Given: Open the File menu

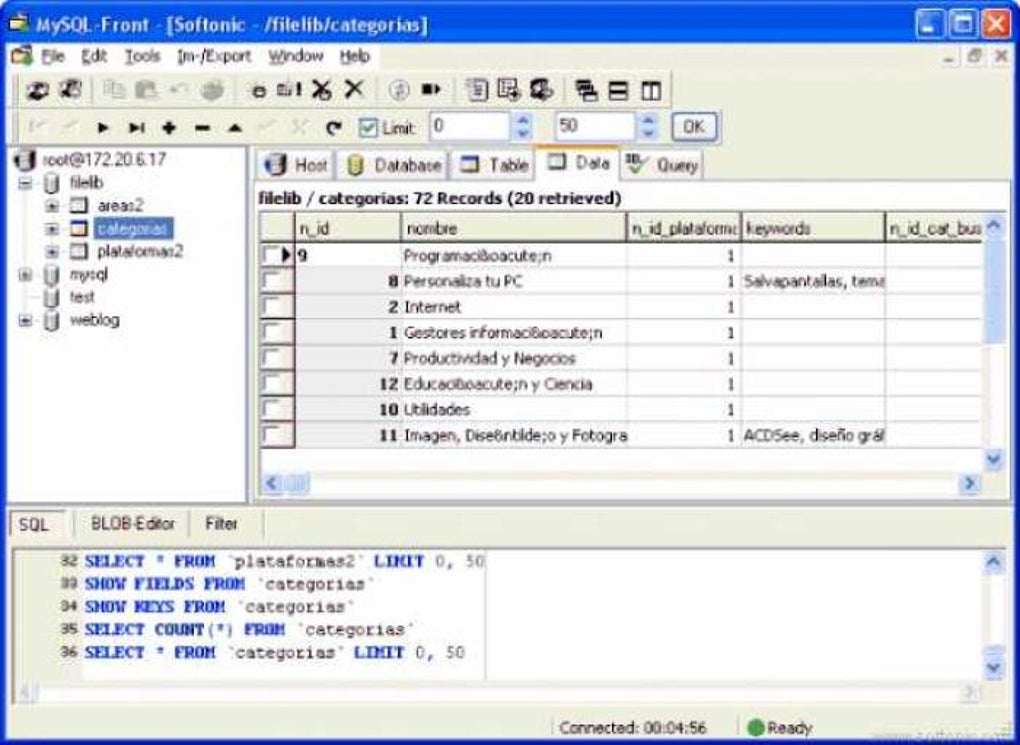Looking at the screenshot, I should 53,57.
